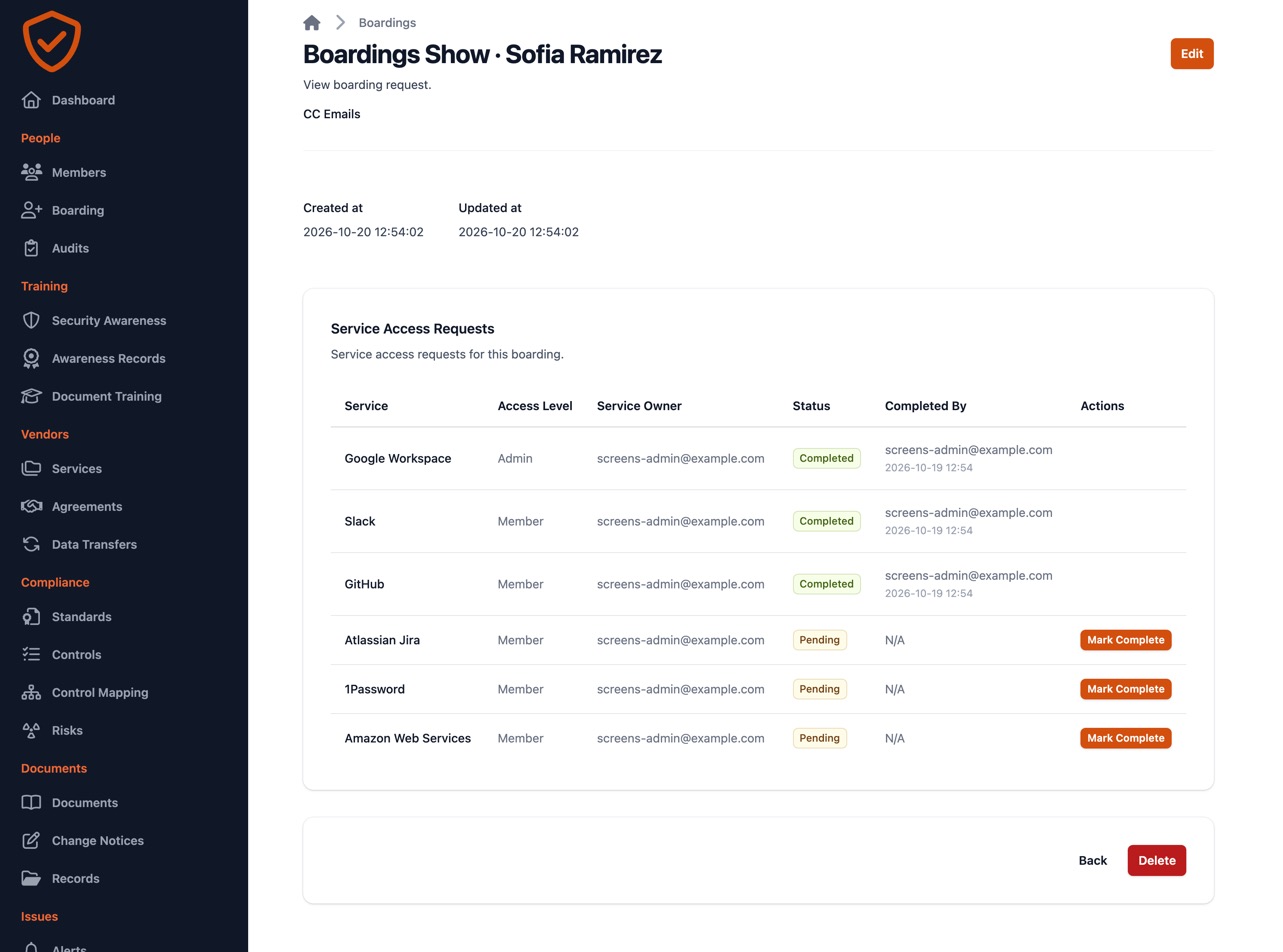This screenshot has height=952, width=1283.
Task: Click the Boardings breadcrumb link
Action: 387,22
